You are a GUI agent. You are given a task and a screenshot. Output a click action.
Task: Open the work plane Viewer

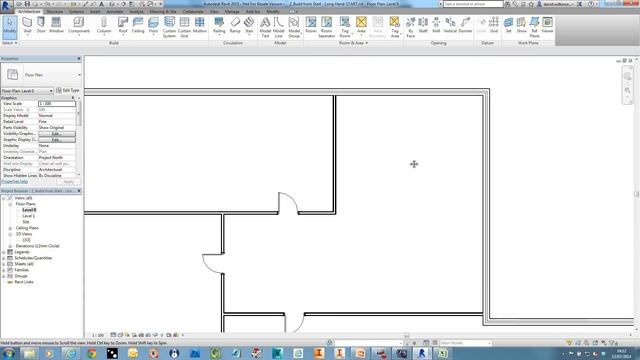point(547,26)
